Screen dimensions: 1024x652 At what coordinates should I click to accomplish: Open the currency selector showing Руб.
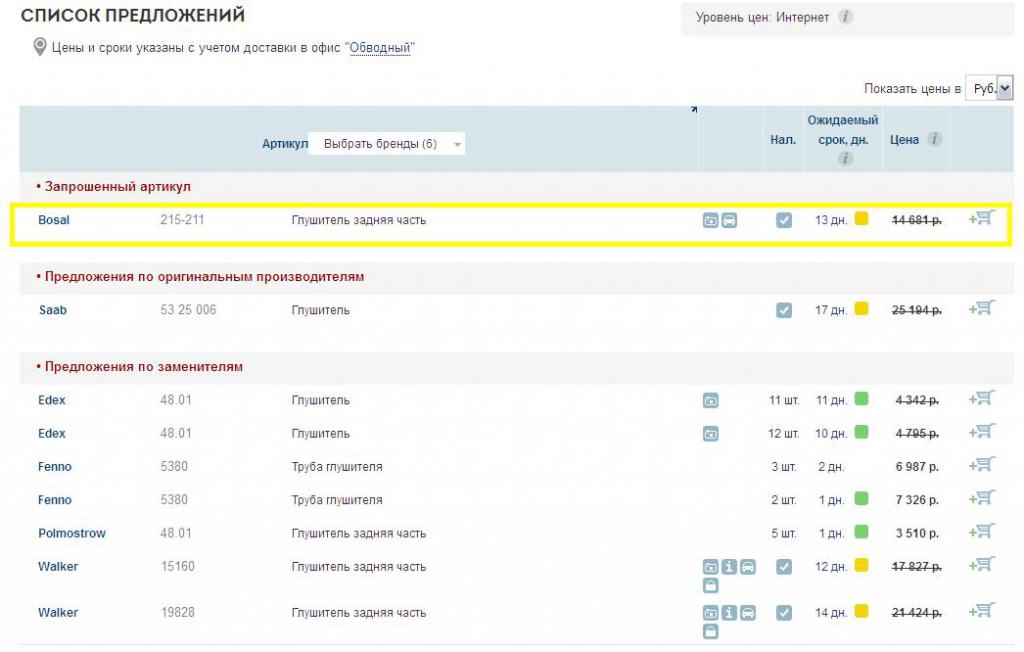[989, 89]
